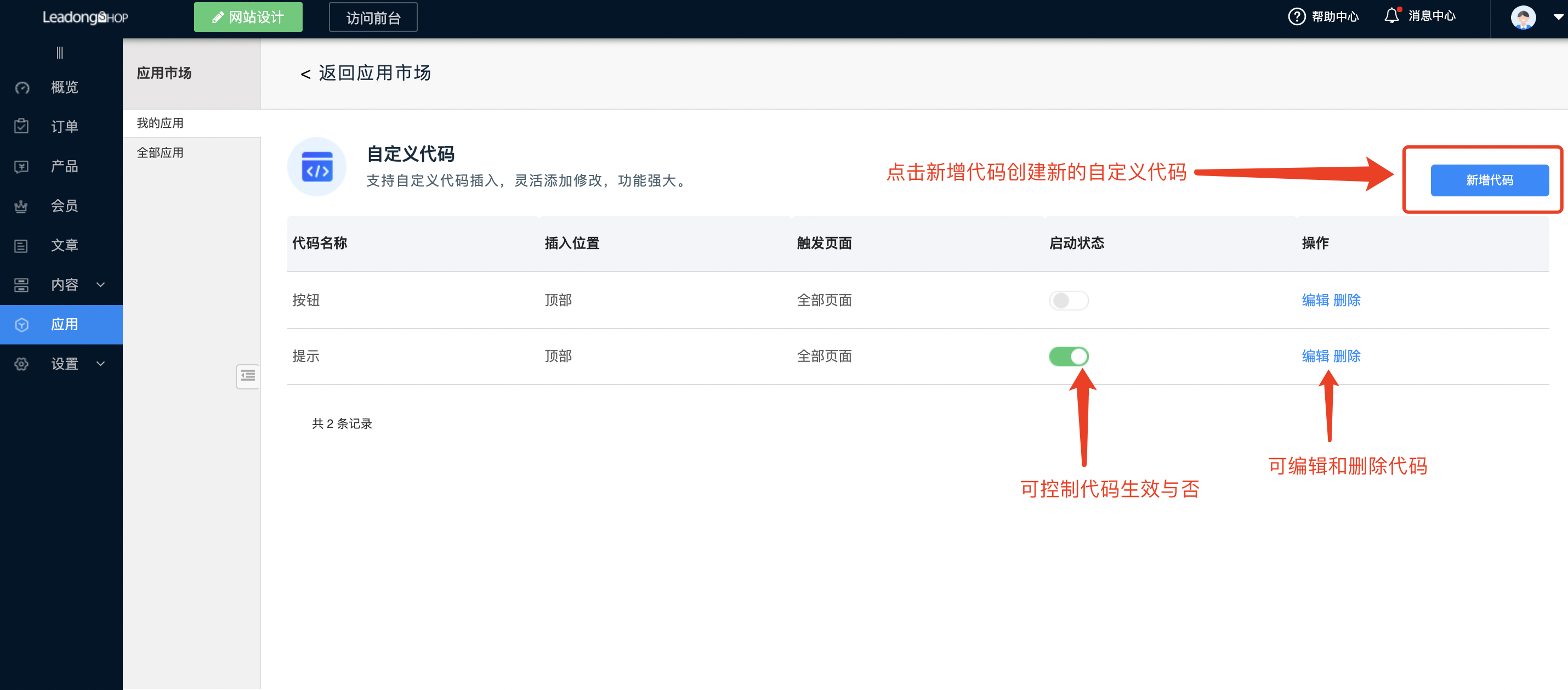Open the 产品 products section icon
The width and height of the screenshot is (1568, 690).
point(21,166)
